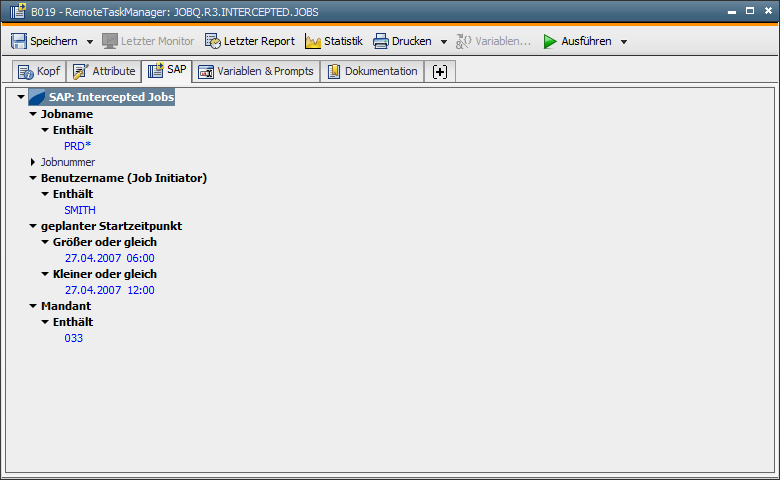Select SAP: Intercepted Jobs label
The image size is (780, 480).
click(x=111, y=97)
